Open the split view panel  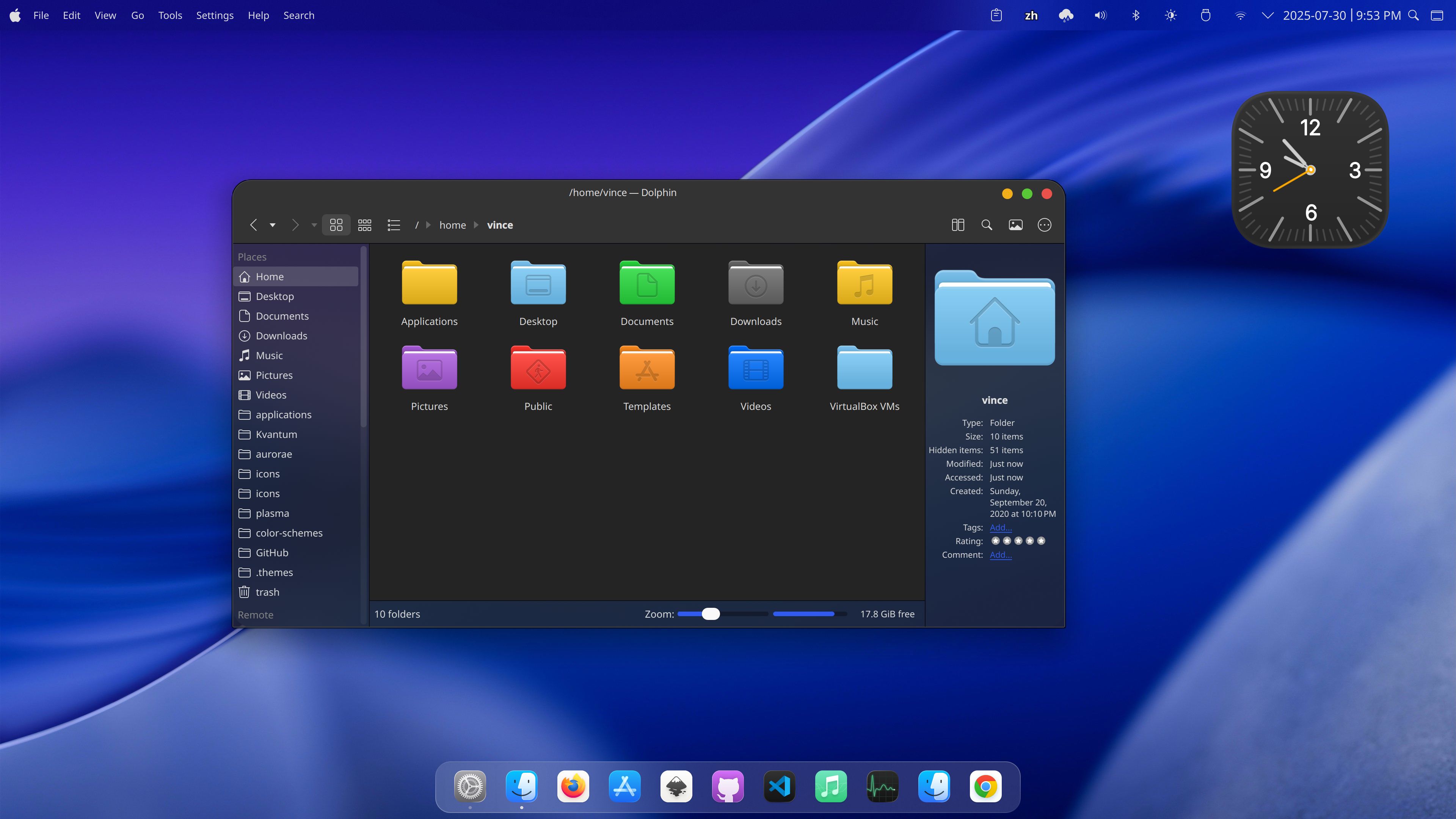(957, 224)
